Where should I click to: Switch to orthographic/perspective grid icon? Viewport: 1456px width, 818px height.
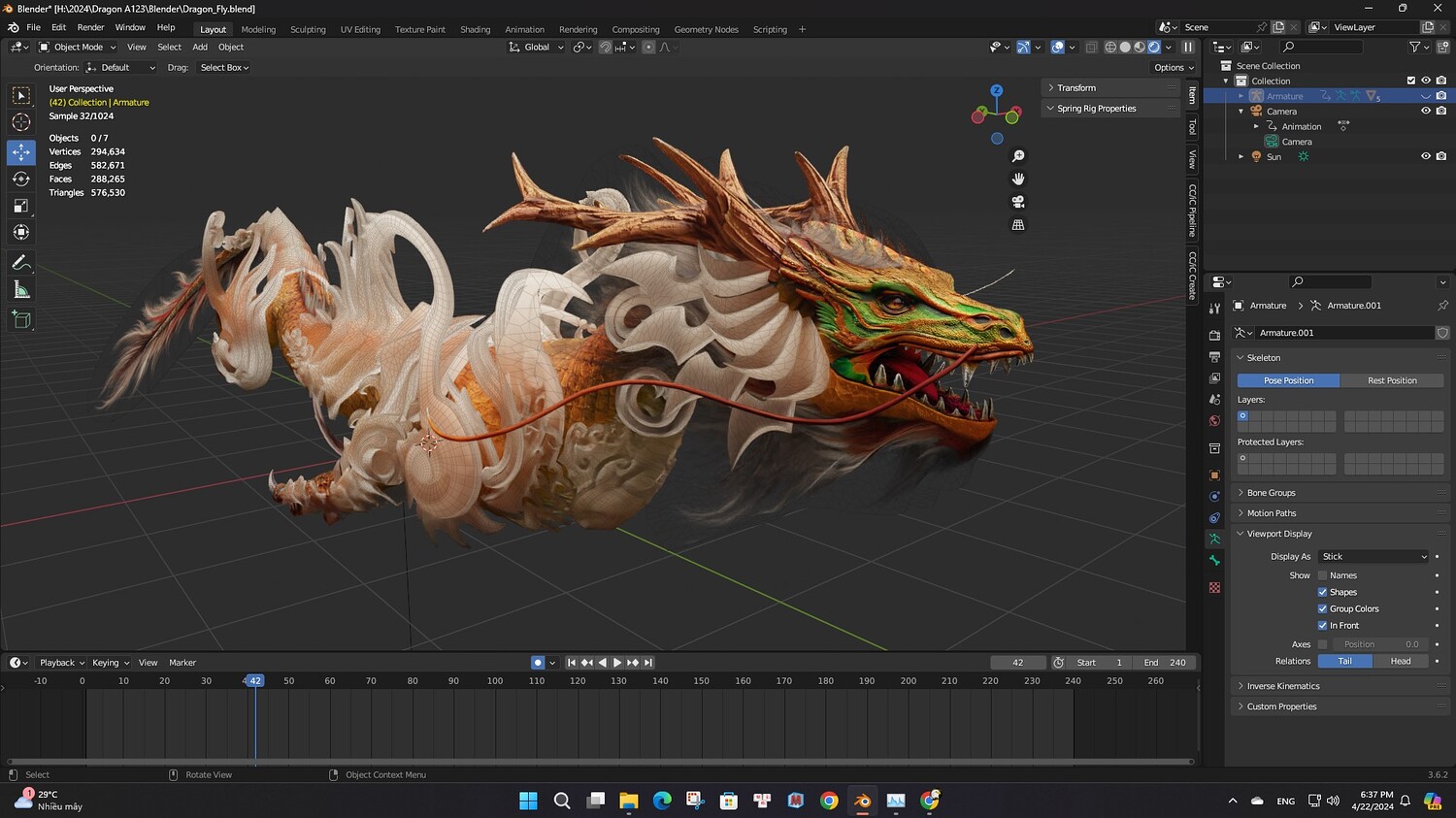(1018, 225)
